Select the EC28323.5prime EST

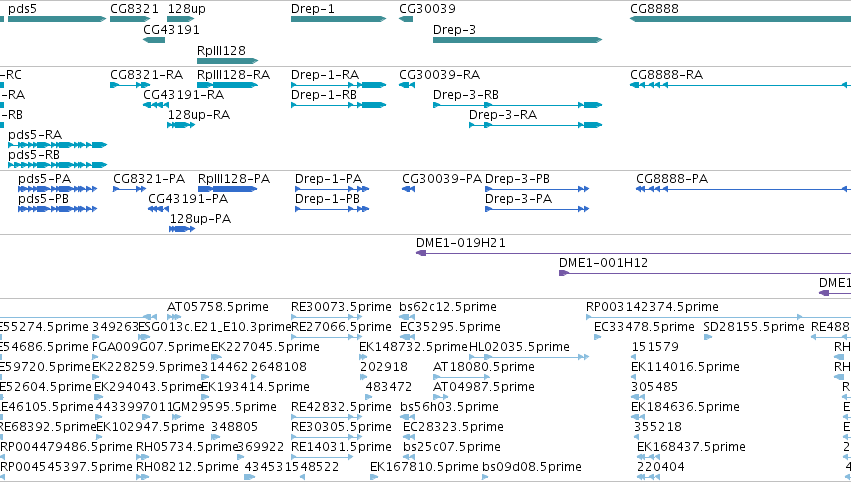[409, 437]
